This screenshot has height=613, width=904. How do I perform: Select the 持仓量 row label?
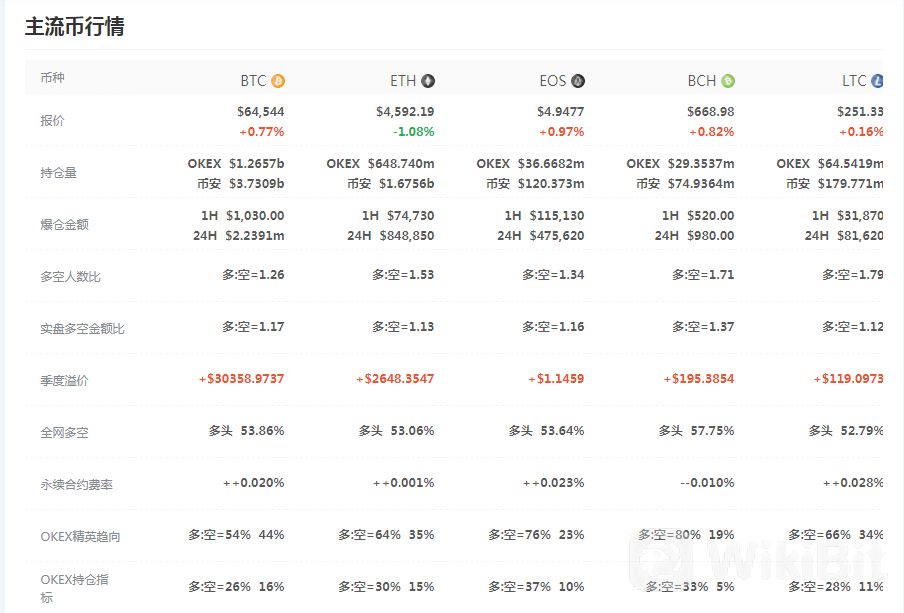click(58, 172)
